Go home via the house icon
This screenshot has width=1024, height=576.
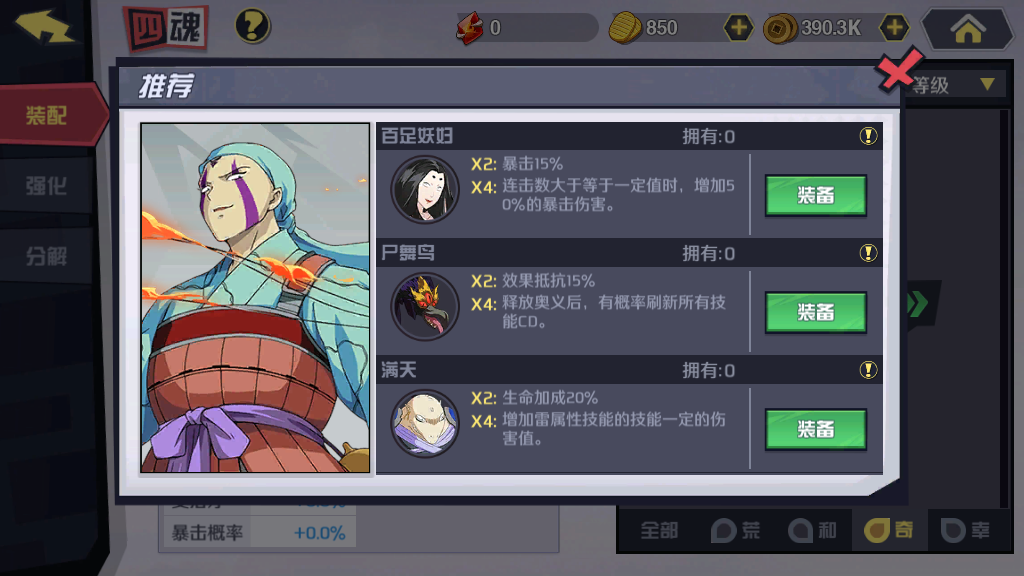pos(968,29)
